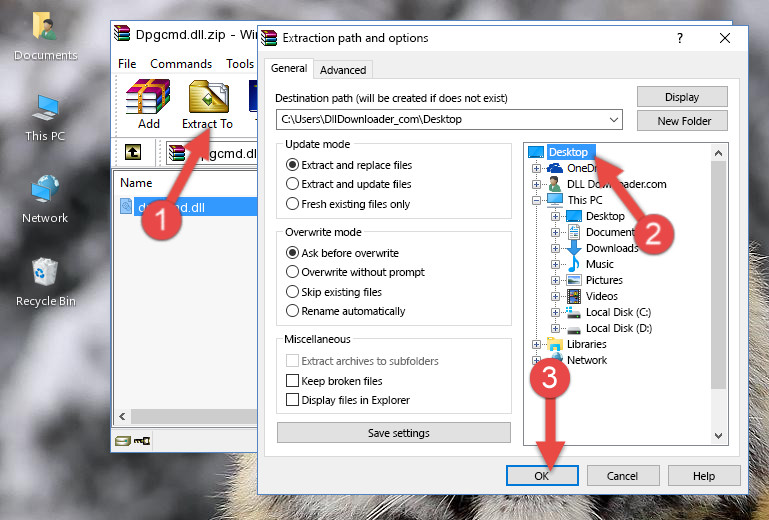Expand the Local Disk (C:) tree node
This screenshot has width=769, height=520.
pos(555,312)
